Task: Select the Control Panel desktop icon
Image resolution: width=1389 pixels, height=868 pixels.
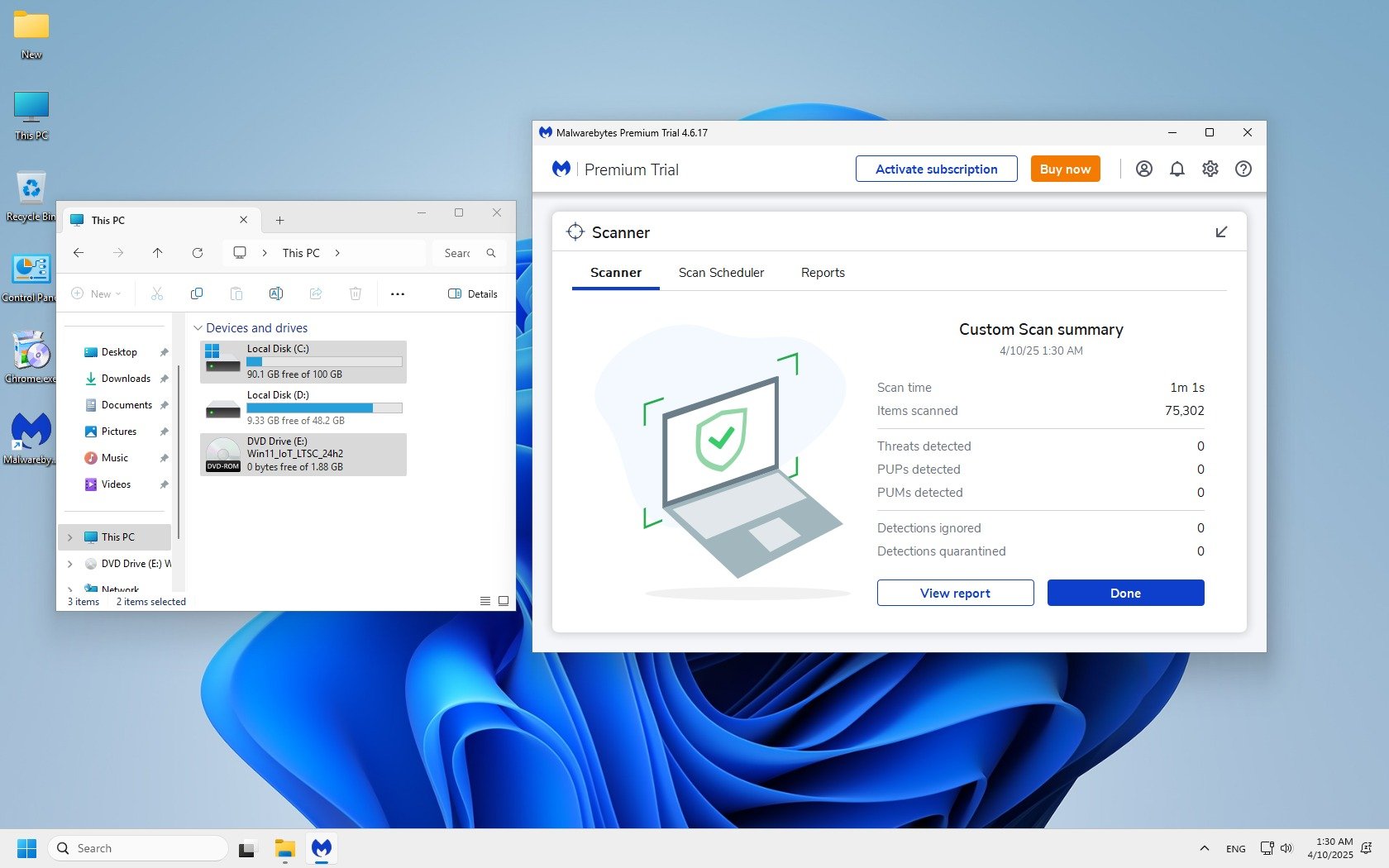Action: (x=31, y=277)
